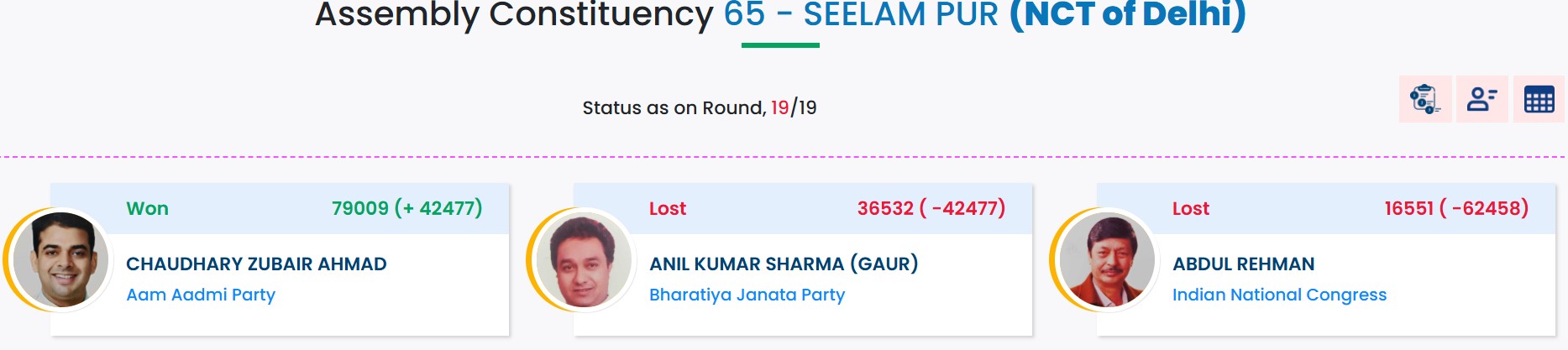
Task: Click the vote count 79009 (+ 42477)
Action: 406,208
